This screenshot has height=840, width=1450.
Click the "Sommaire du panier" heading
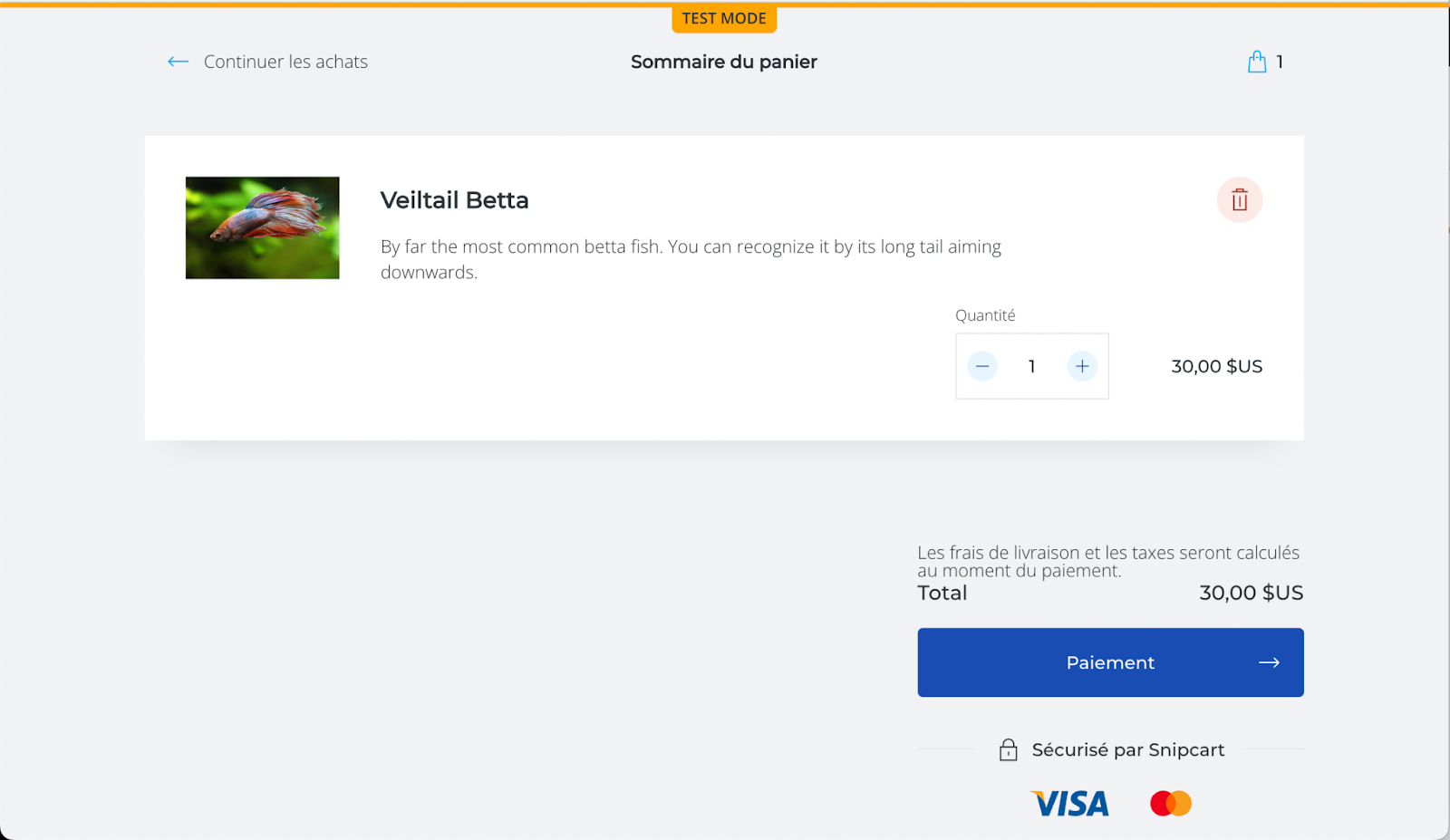coord(724,62)
